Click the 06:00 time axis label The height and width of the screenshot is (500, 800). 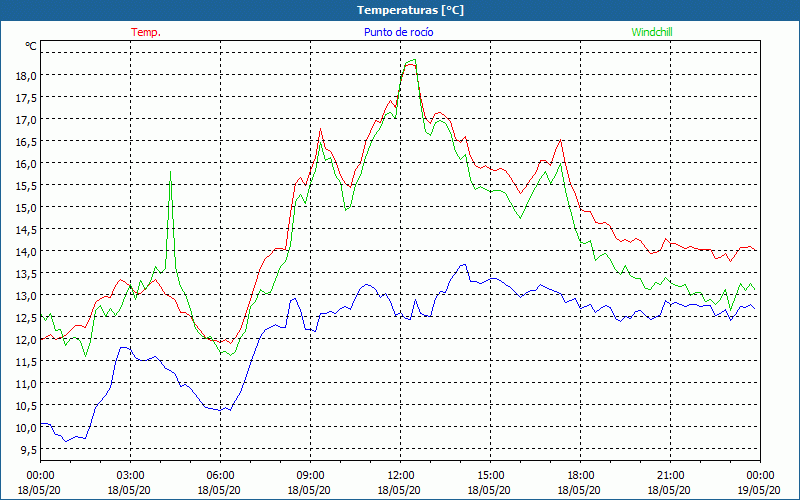pos(220,476)
